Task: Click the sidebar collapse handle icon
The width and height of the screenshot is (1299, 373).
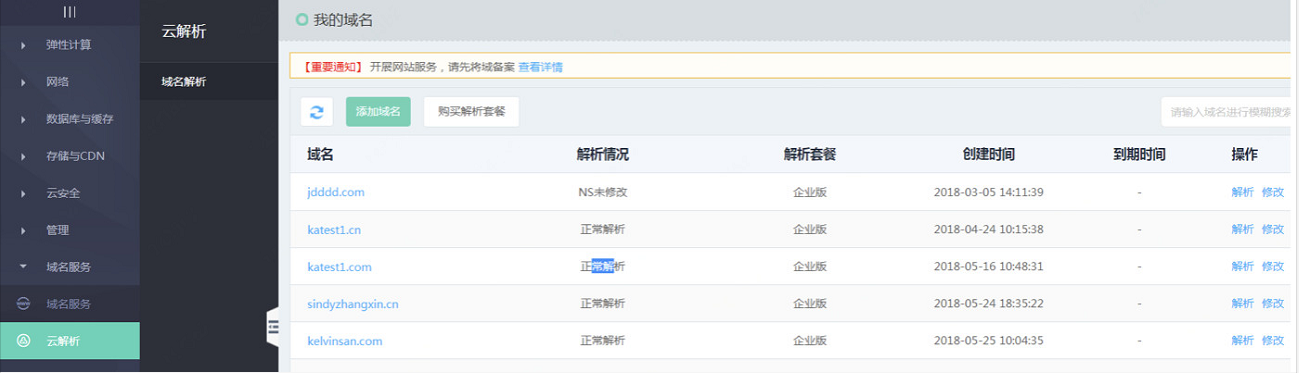Action: (x=272, y=326)
